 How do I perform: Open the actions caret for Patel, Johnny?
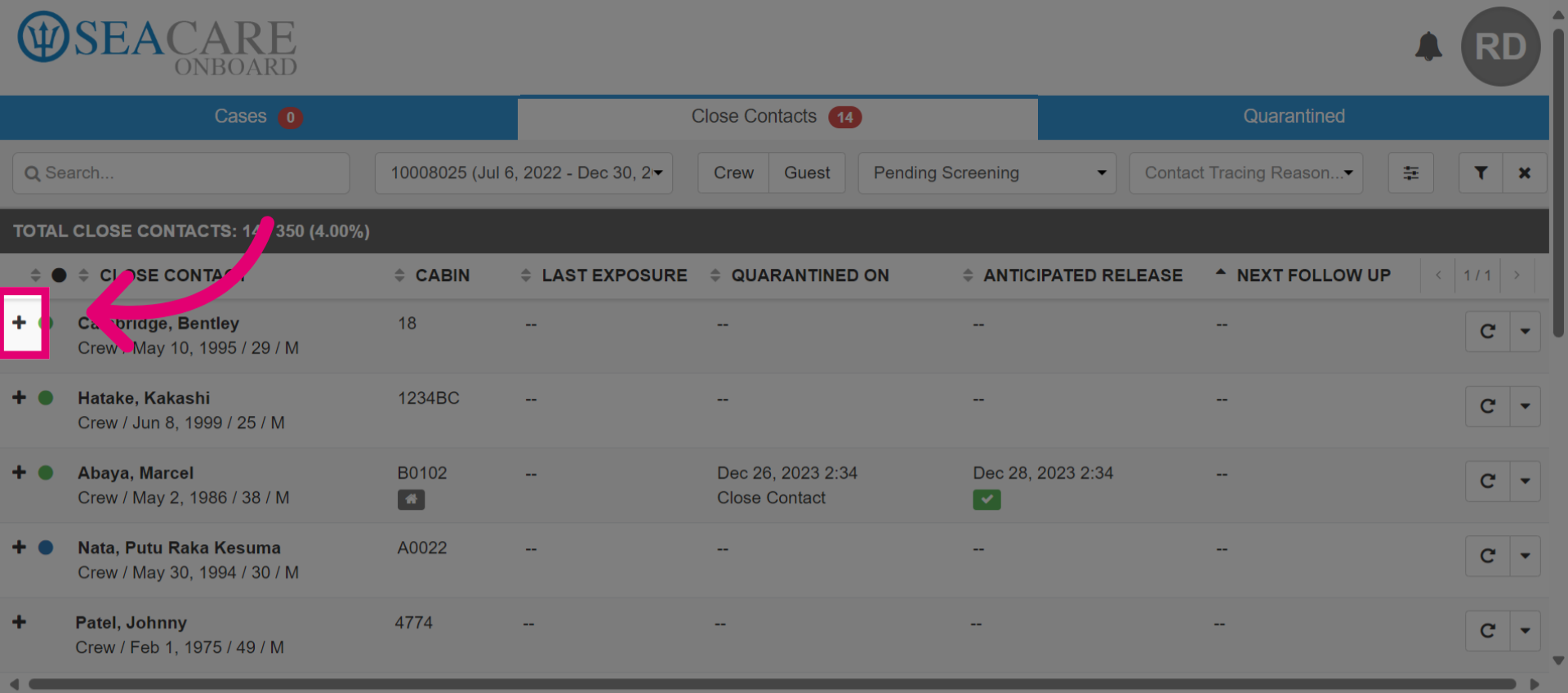click(x=1525, y=631)
